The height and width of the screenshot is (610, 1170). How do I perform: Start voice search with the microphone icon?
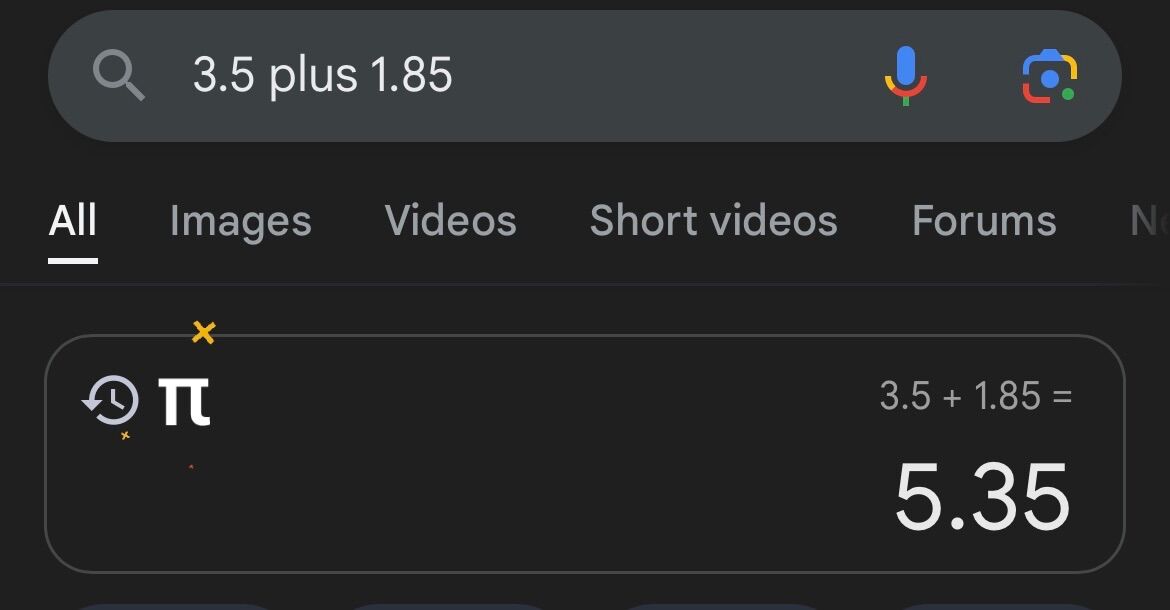pos(905,75)
